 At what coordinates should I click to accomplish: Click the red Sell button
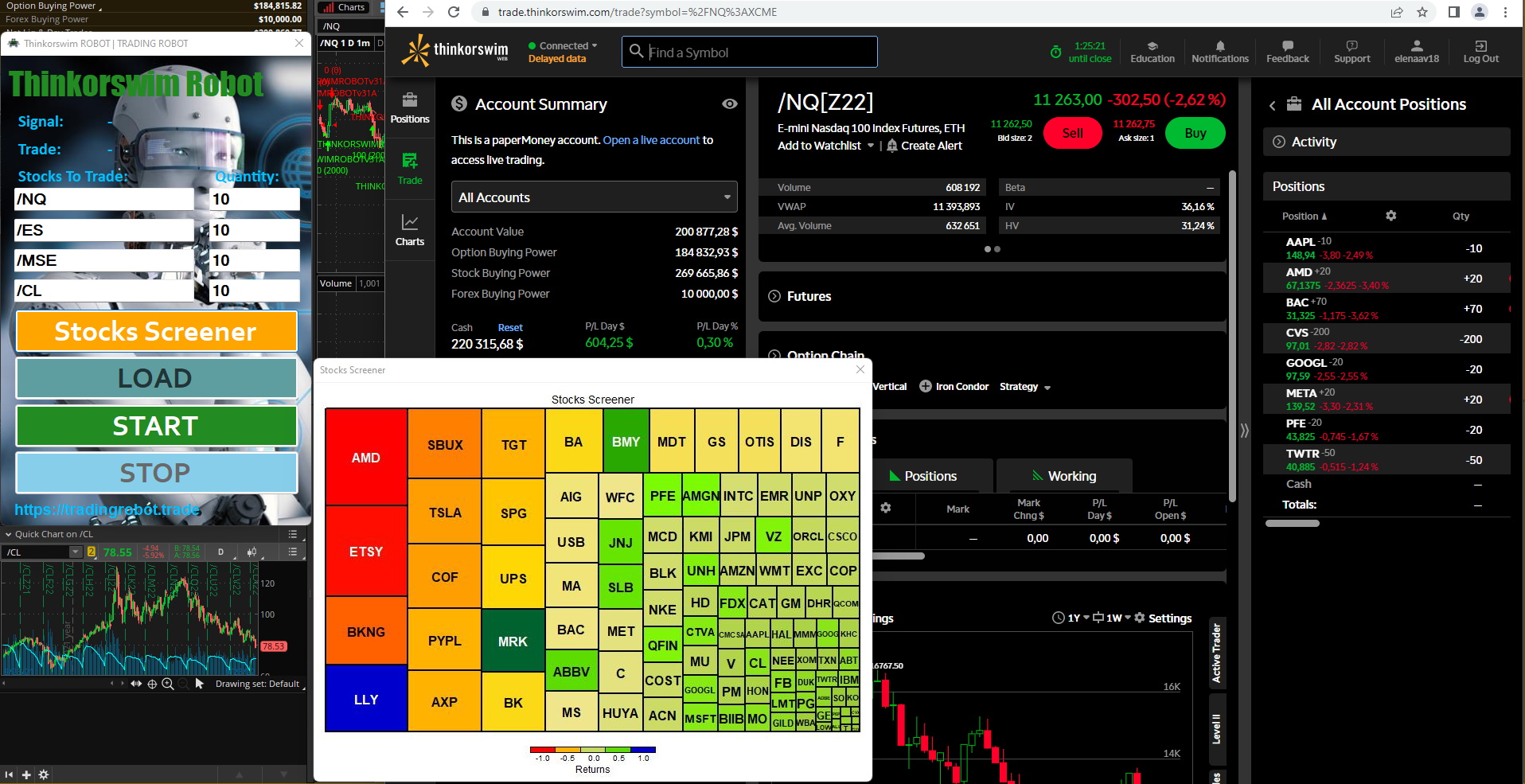tap(1072, 133)
